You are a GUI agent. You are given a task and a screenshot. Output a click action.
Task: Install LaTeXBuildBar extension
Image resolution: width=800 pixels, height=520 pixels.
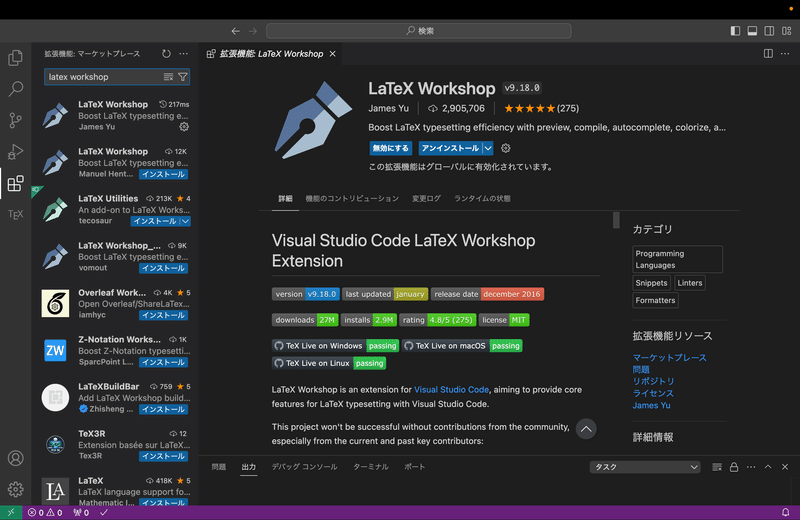pyautogui.click(x=163, y=409)
